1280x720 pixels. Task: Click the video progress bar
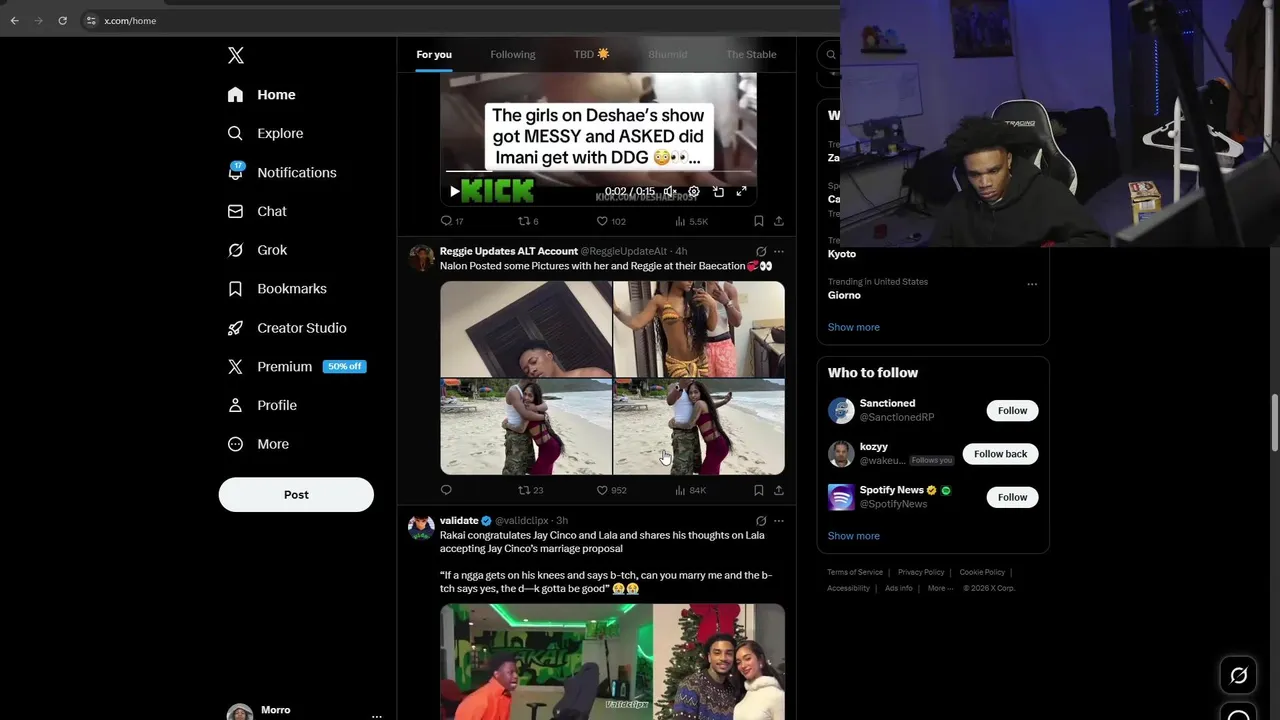[x=598, y=172]
